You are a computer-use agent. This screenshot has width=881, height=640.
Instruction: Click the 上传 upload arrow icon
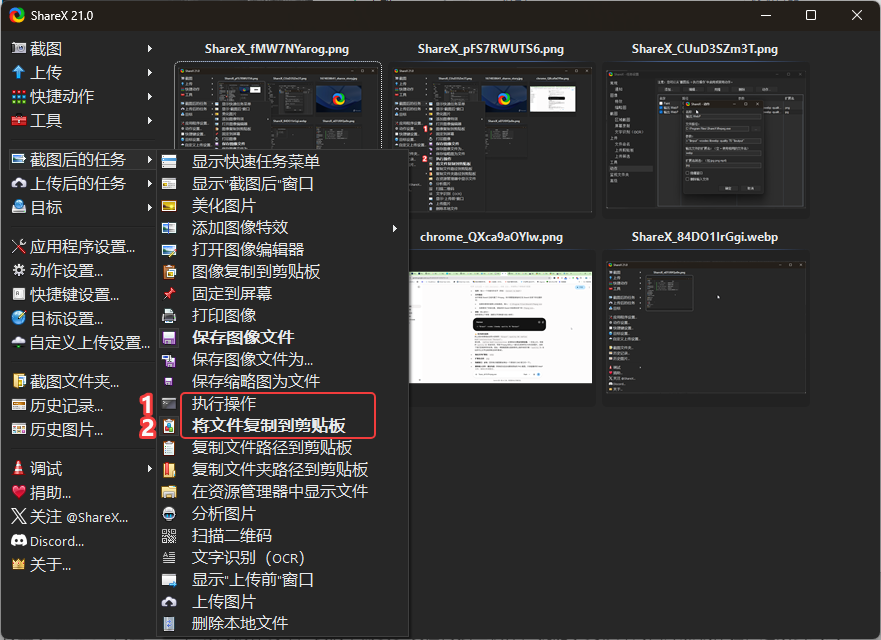(x=19, y=72)
